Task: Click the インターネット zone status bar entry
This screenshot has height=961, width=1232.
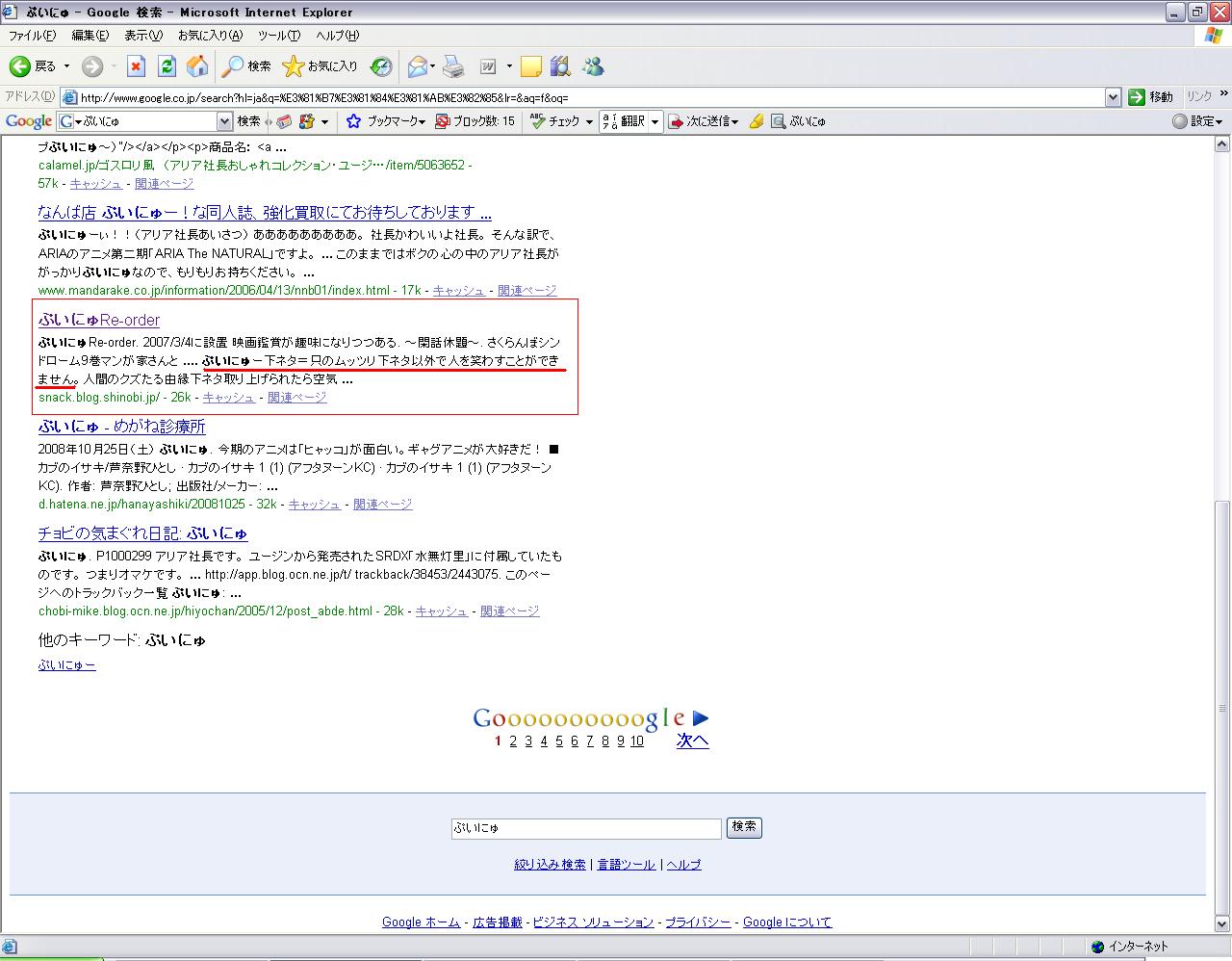Action: tap(1130, 947)
